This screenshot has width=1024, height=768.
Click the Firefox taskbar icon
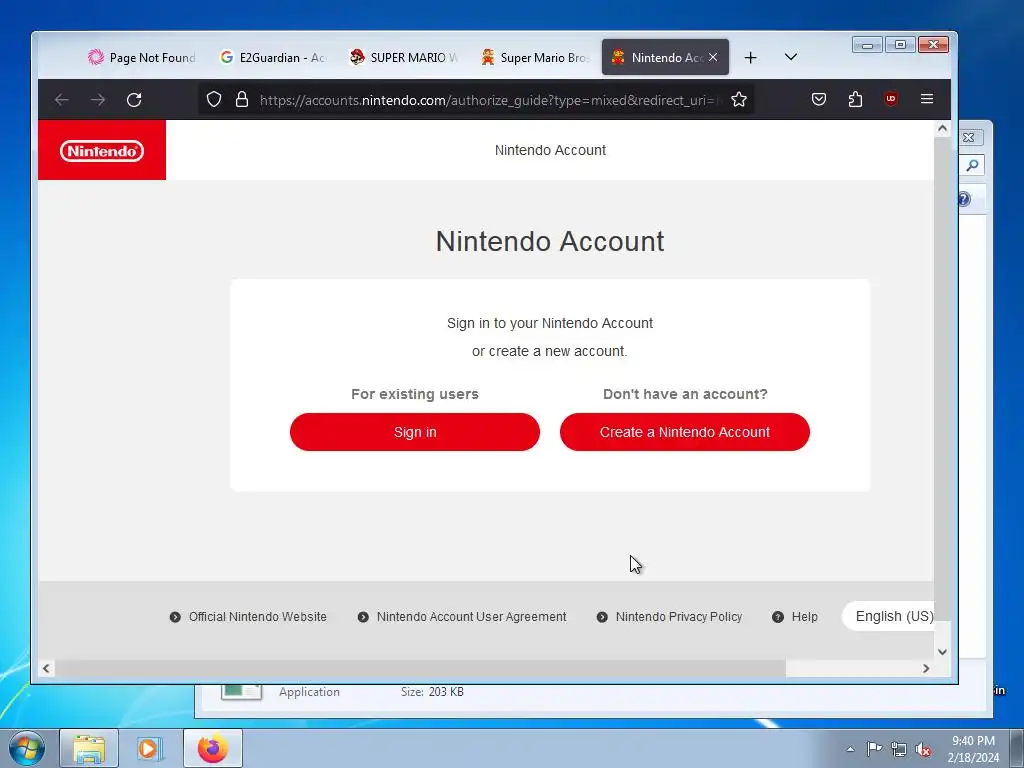213,748
